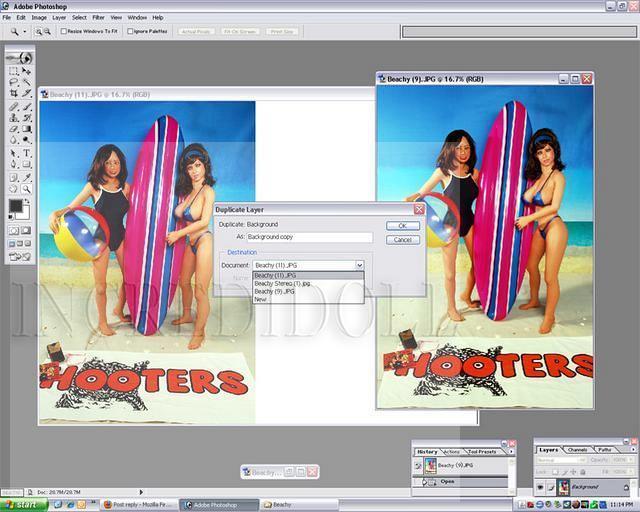Viewport: 640px width, 512px height.
Task: Switch to Standard Screen mode
Action: 12,244
